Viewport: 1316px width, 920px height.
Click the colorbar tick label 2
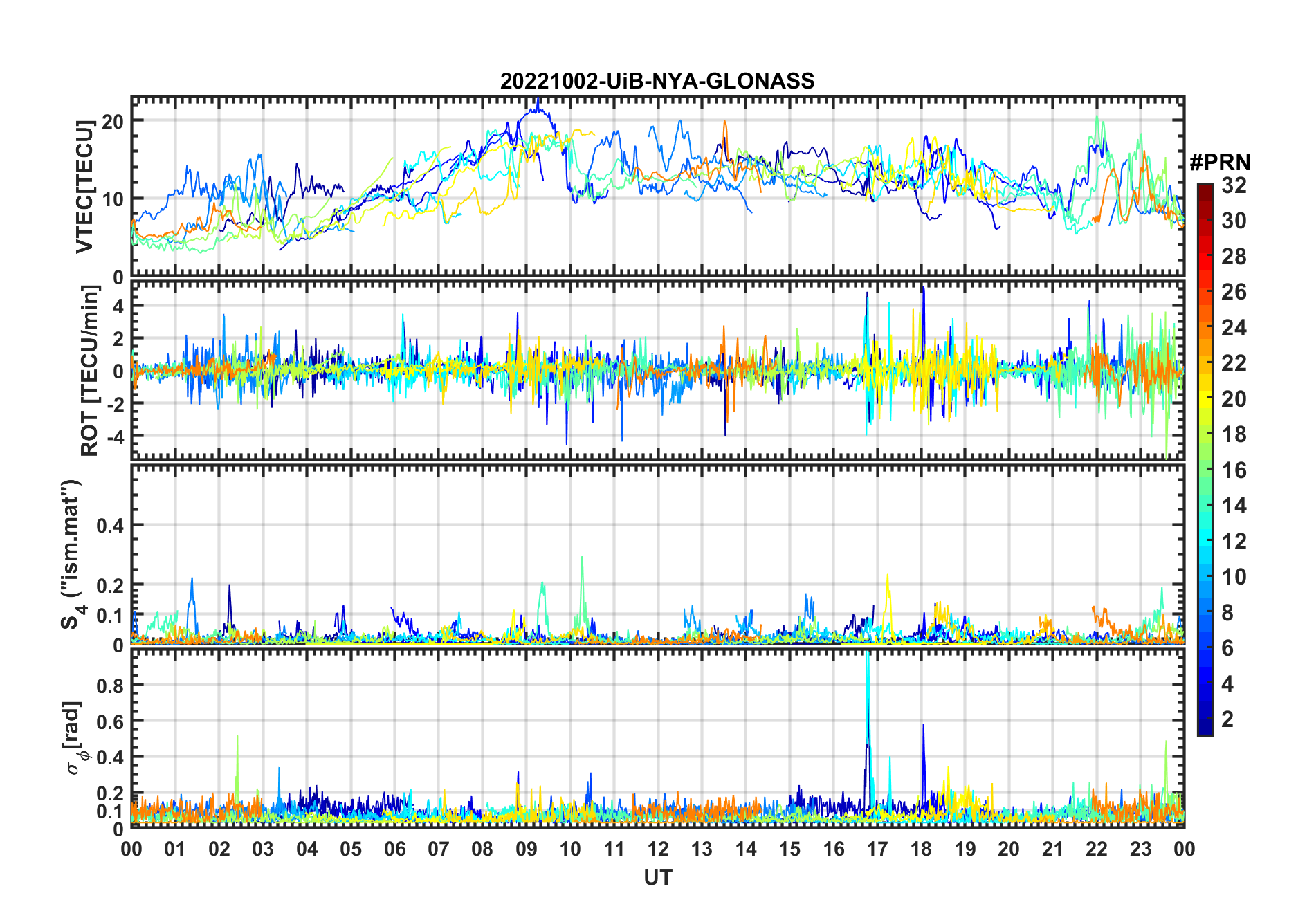coord(1227,719)
